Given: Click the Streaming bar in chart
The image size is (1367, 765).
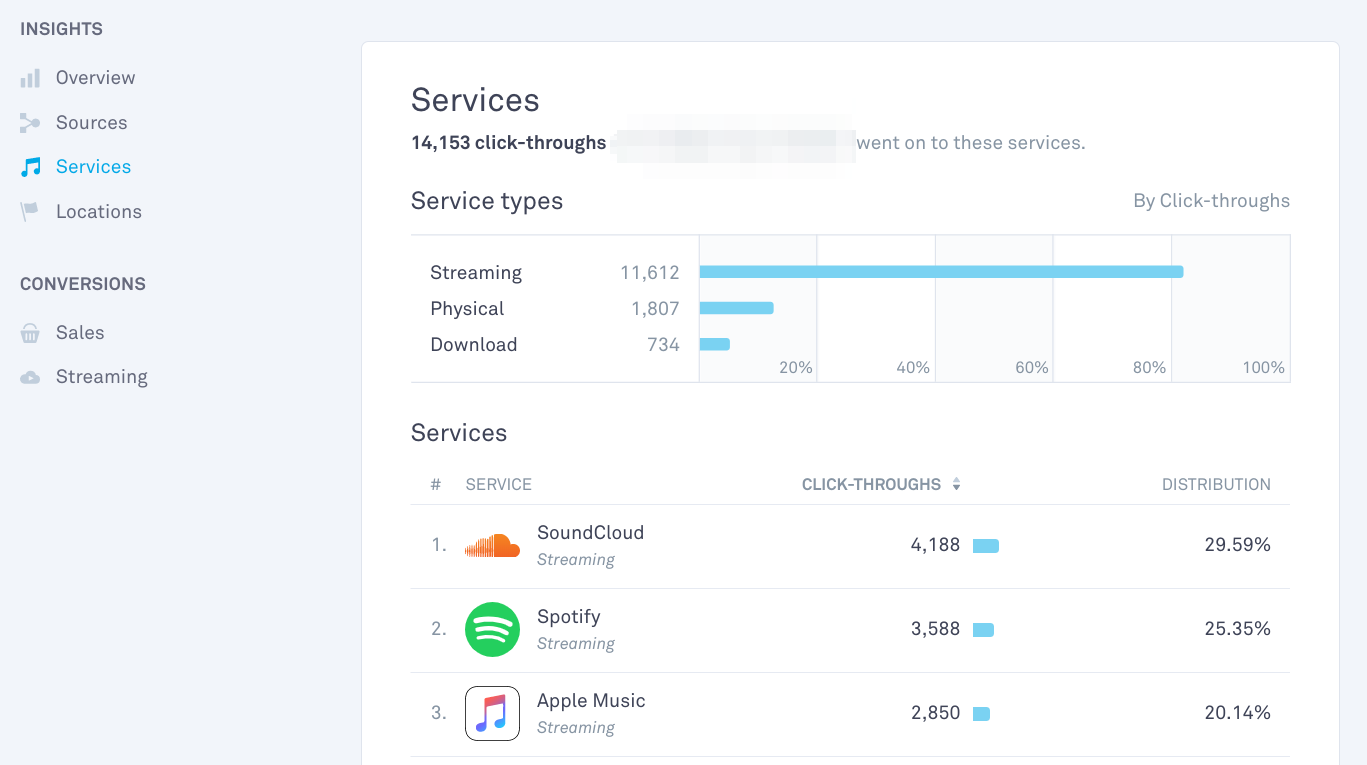Looking at the screenshot, I should 940,272.
